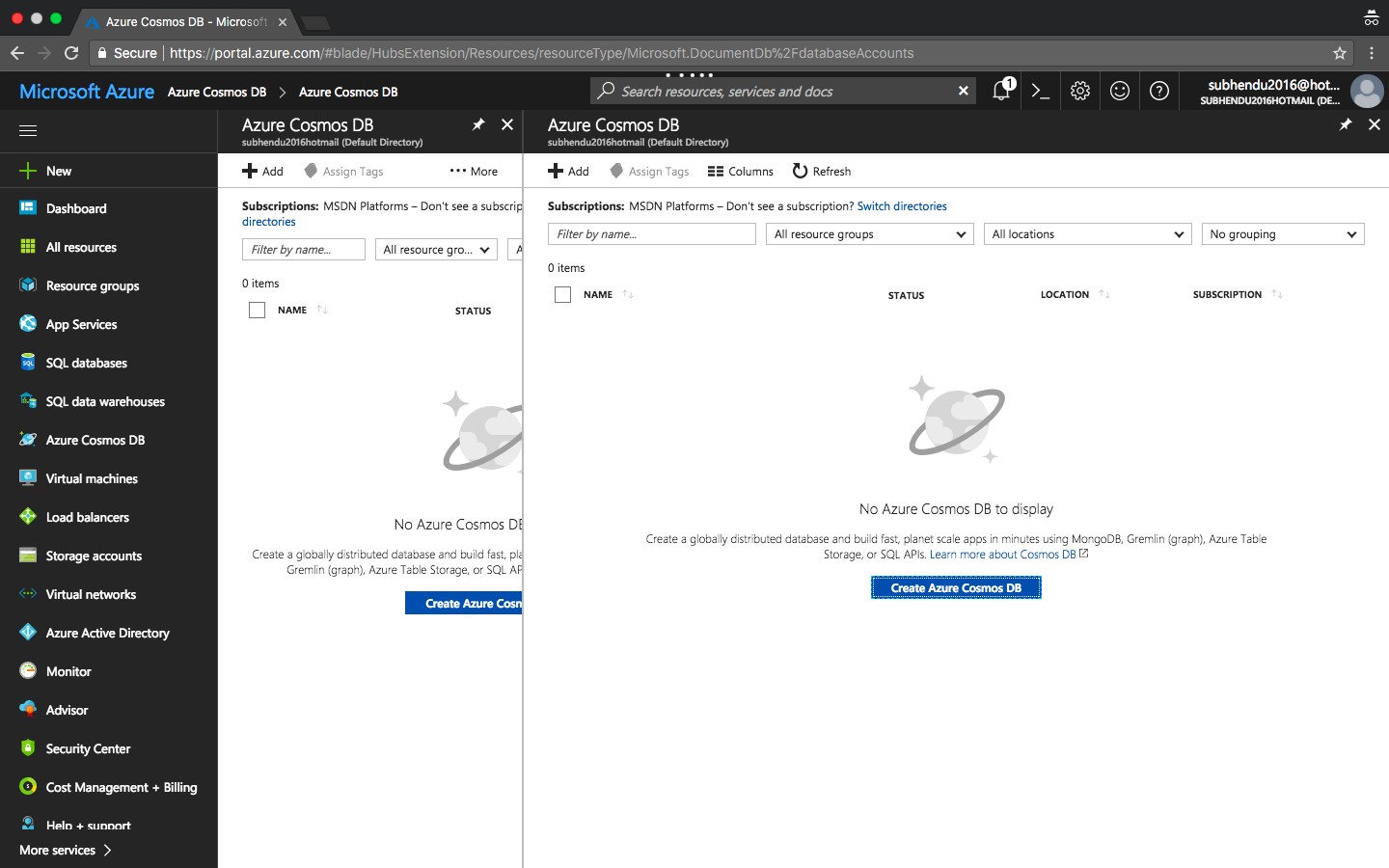Click the user account avatar
This screenshot has width=1389, height=868.
point(1367,92)
